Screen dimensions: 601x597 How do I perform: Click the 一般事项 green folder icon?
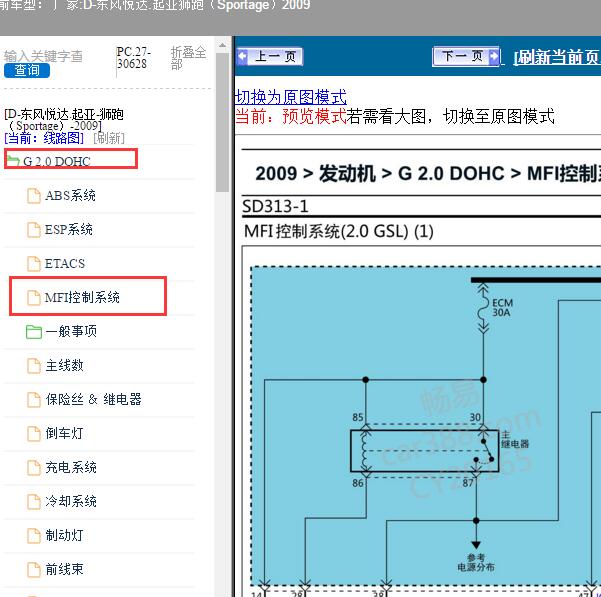click(x=34, y=332)
